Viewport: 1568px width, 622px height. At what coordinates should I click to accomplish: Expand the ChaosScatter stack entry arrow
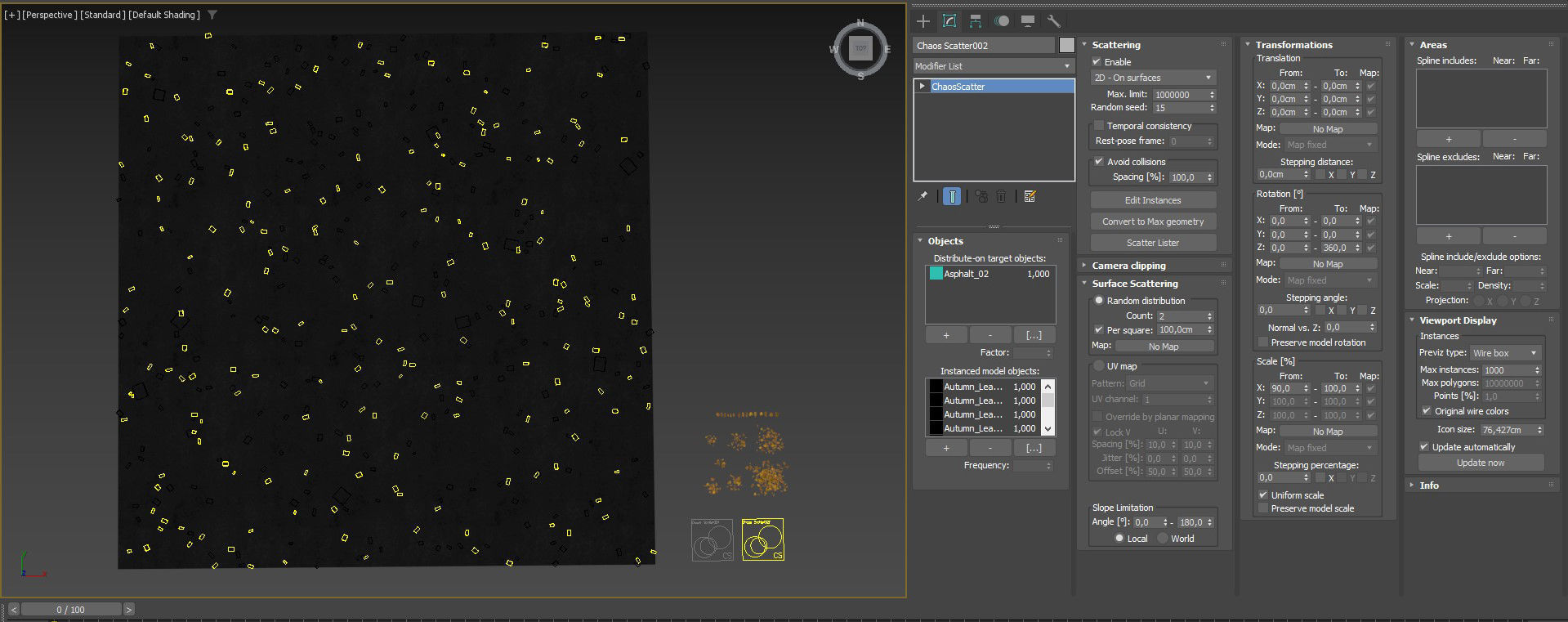coord(922,87)
